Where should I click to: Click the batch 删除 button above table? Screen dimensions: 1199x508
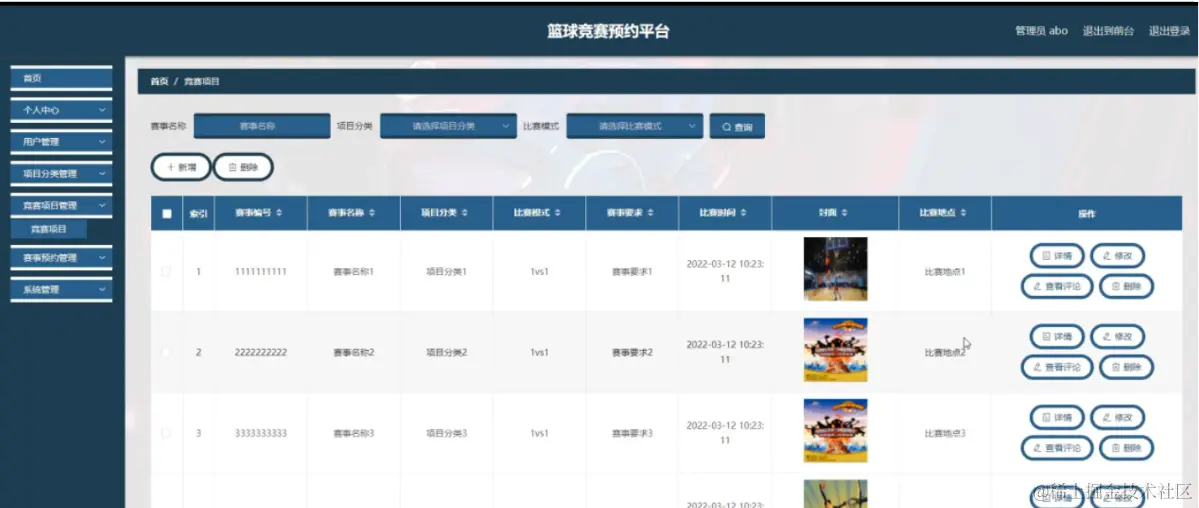click(x=243, y=167)
